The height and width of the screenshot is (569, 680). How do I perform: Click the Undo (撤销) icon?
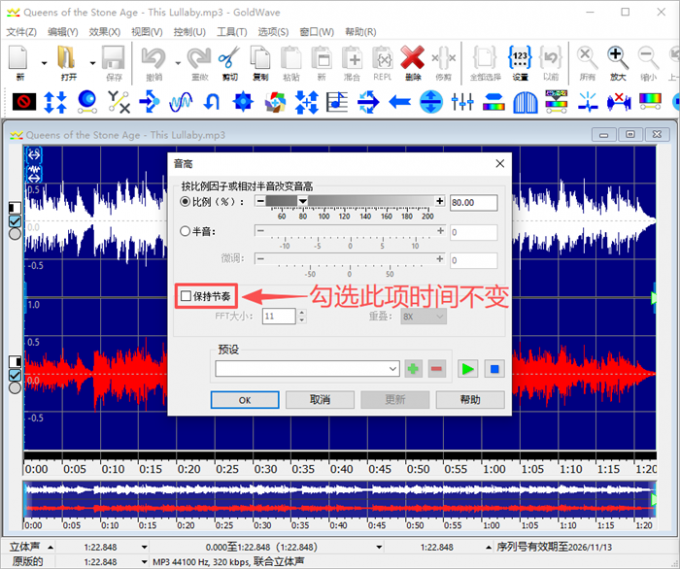(154, 58)
